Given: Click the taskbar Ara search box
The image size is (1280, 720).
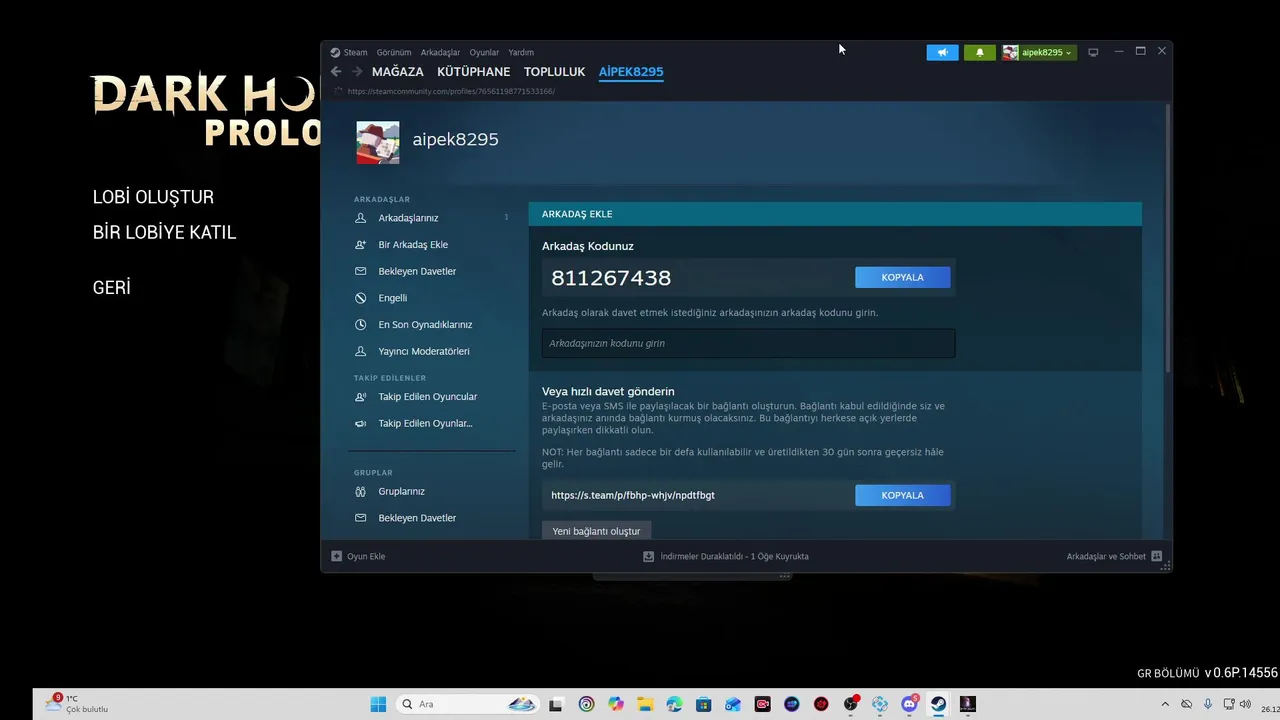Looking at the screenshot, I should (x=468, y=704).
